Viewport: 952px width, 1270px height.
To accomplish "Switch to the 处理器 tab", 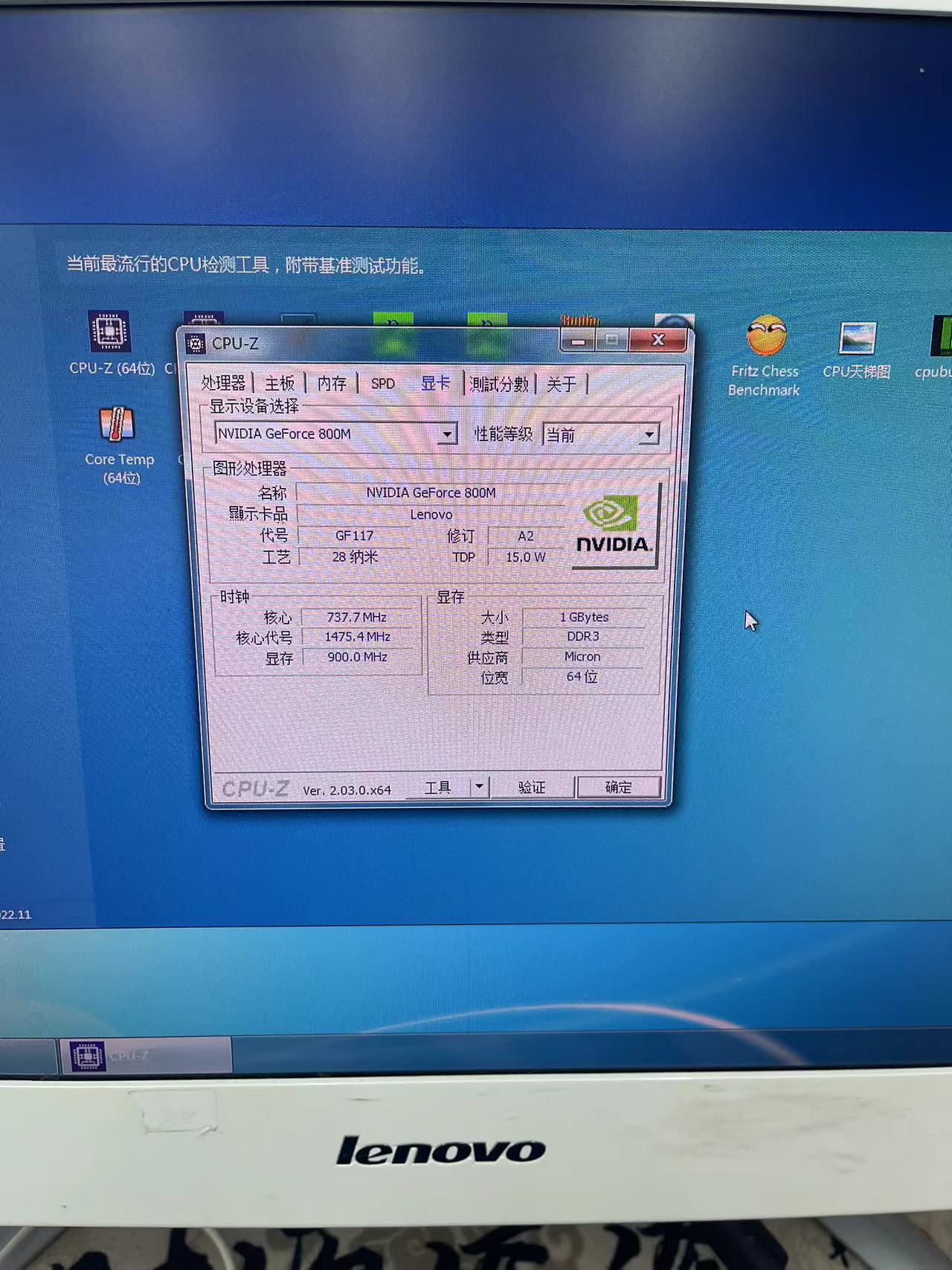I will coord(223,383).
